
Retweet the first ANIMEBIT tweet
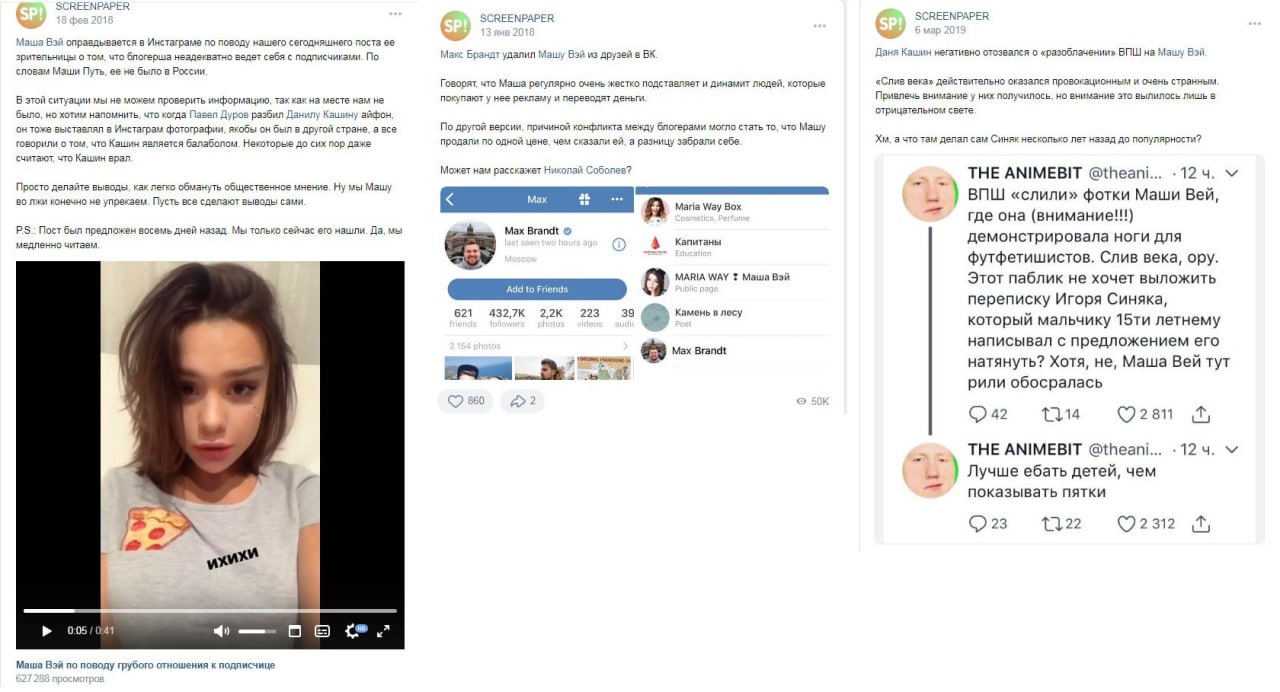pyautogui.click(x=1061, y=414)
